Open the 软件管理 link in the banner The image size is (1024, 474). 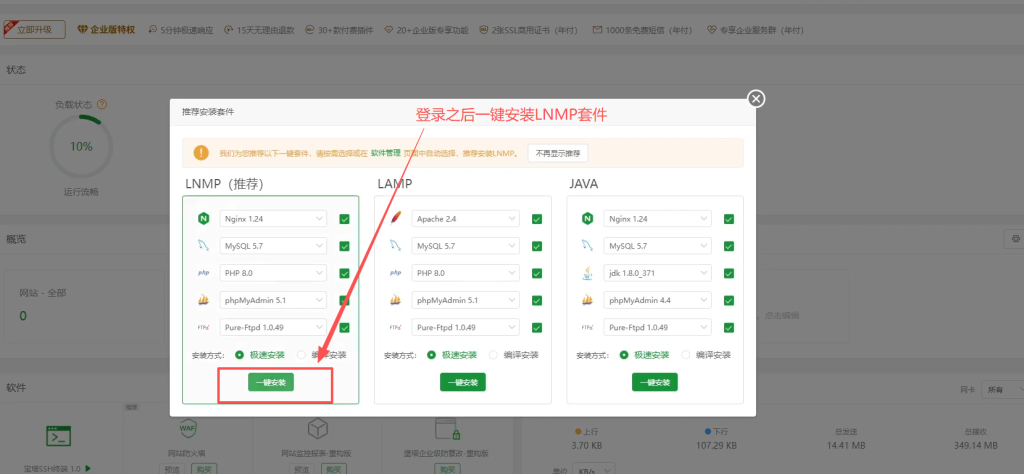click(386, 153)
